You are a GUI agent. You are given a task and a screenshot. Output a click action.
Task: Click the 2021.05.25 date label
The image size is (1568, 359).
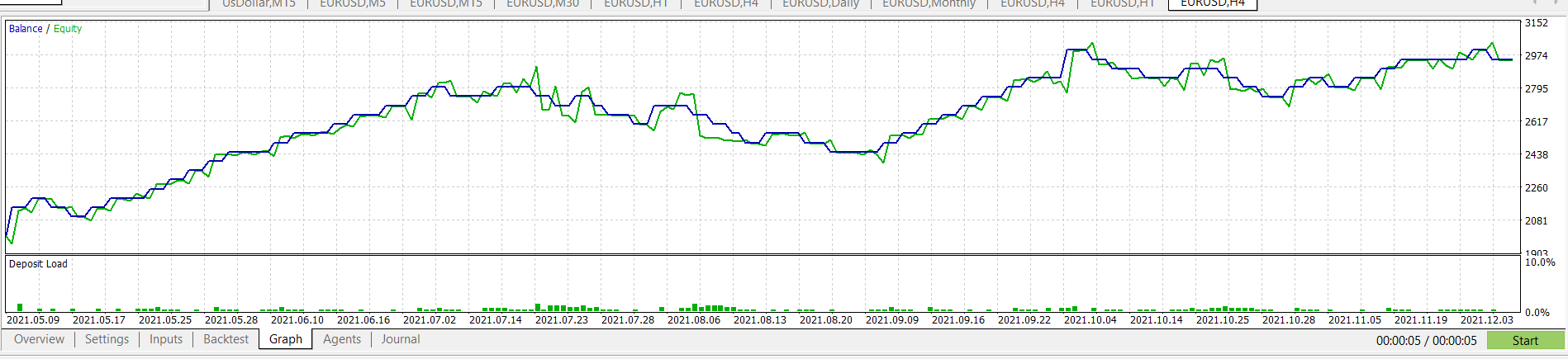click(x=165, y=320)
